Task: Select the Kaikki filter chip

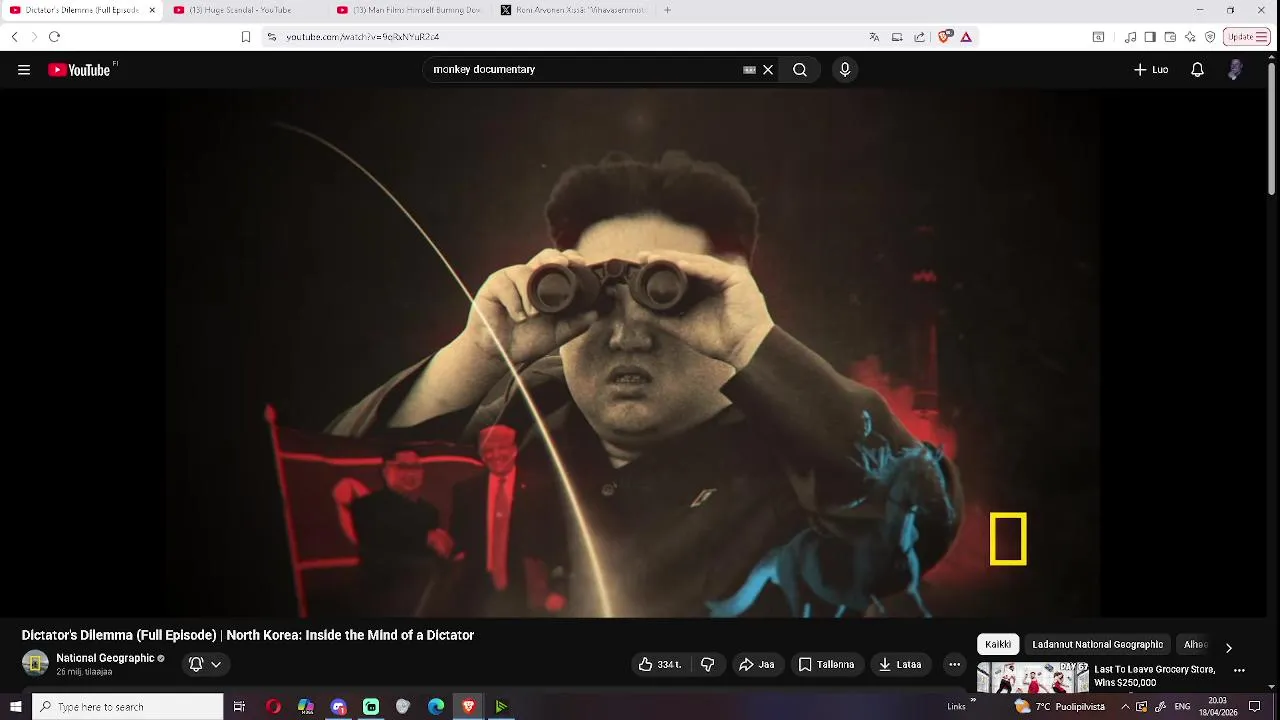Action: tap(998, 644)
